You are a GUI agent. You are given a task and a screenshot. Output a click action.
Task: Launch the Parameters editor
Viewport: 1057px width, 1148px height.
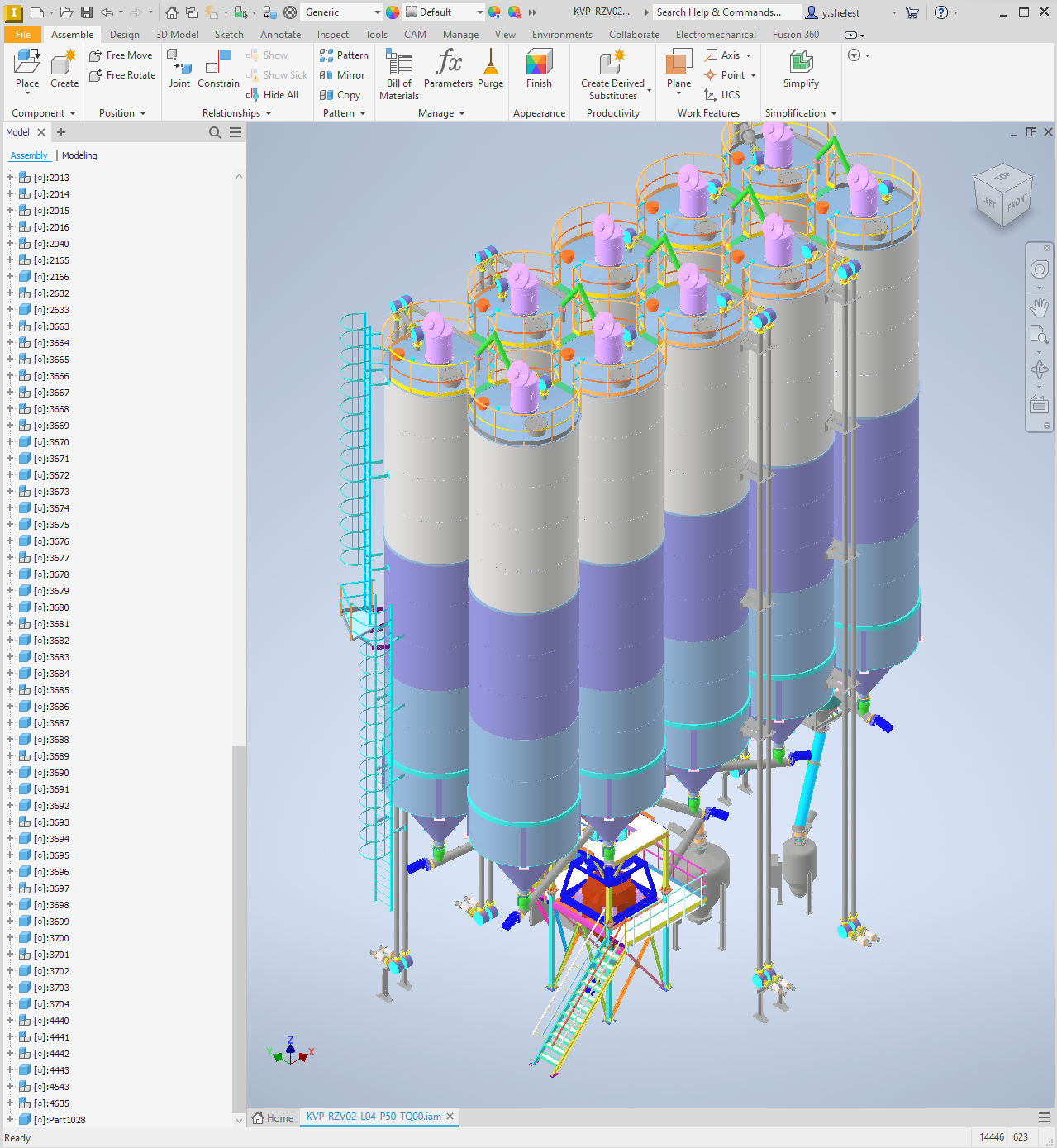coord(448,70)
